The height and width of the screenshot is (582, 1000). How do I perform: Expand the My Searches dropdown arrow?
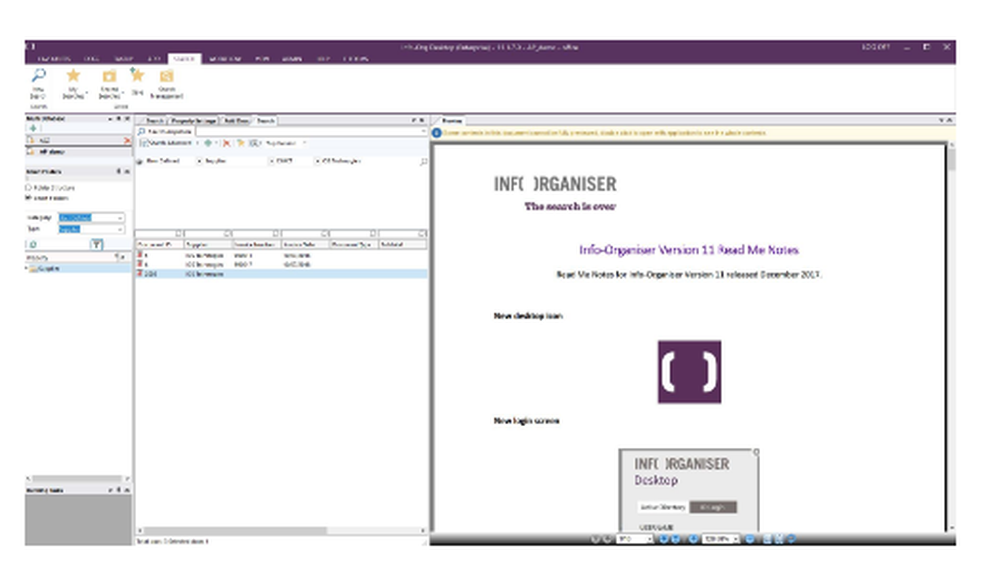click(87, 93)
